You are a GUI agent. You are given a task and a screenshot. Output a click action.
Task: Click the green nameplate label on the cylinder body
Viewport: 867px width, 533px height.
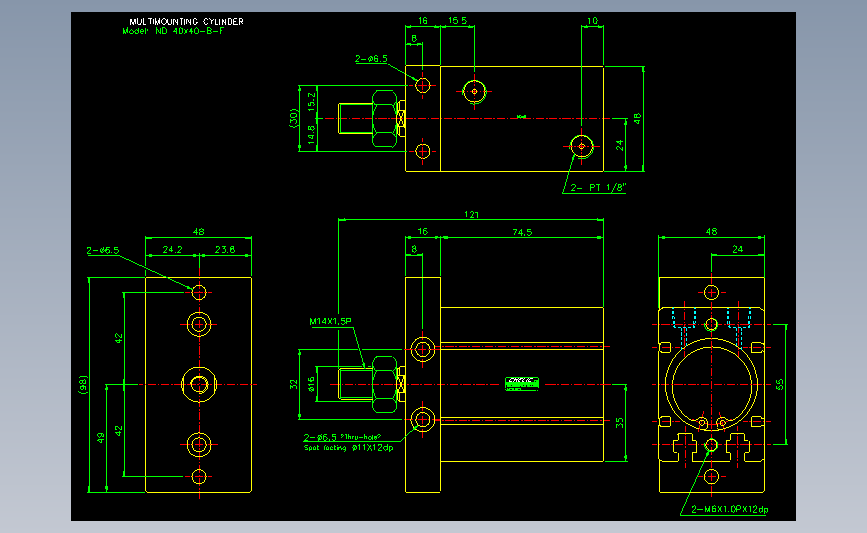click(522, 384)
